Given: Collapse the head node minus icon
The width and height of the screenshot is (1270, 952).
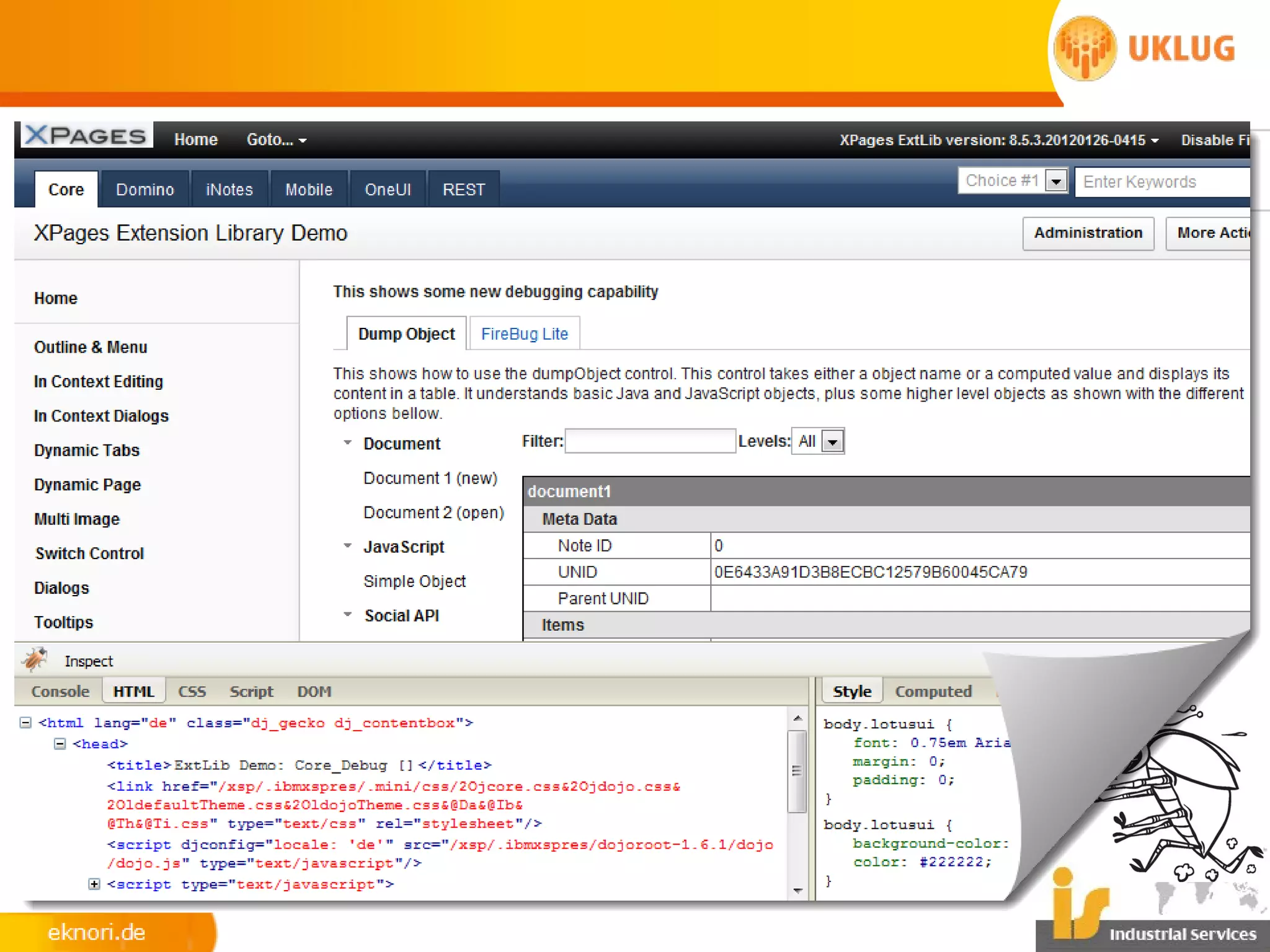Looking at the screenshot, I should (x=60, y=744).
